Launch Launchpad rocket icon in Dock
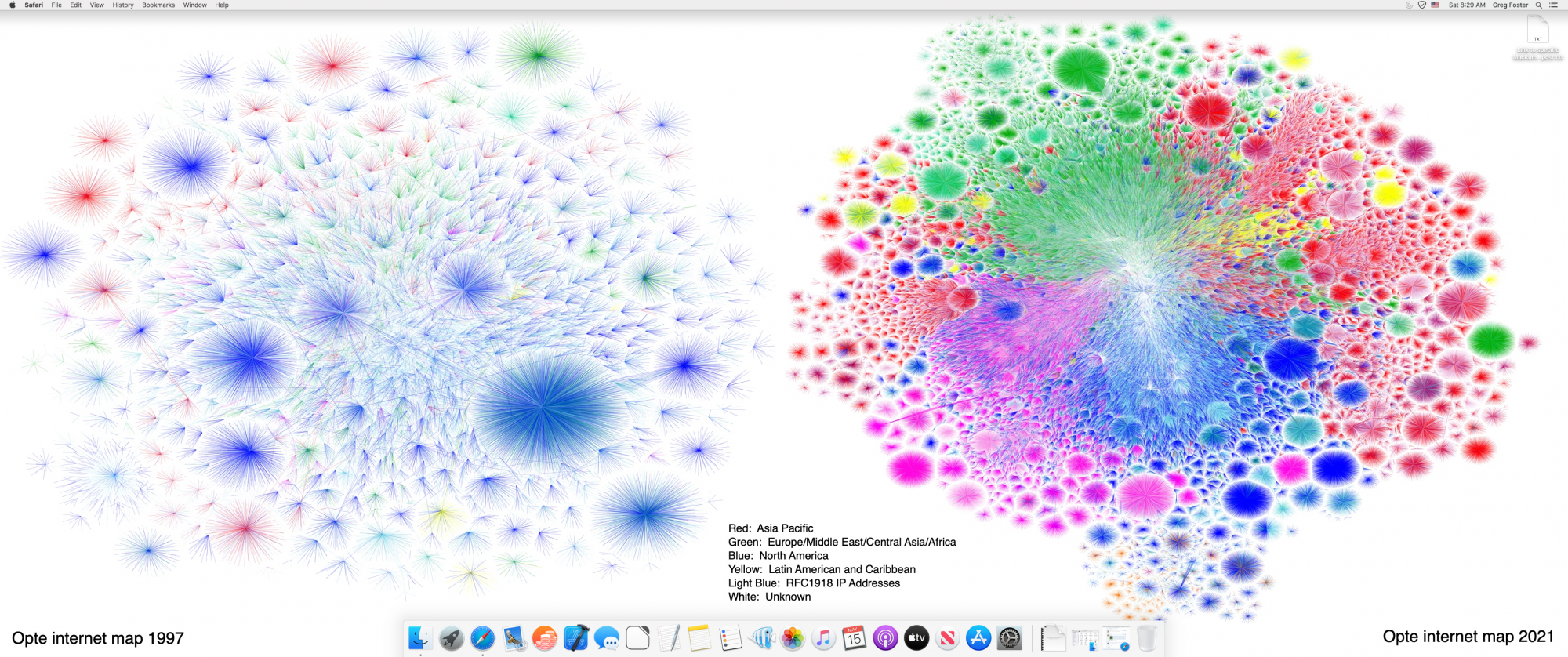 tap(452, 638)
